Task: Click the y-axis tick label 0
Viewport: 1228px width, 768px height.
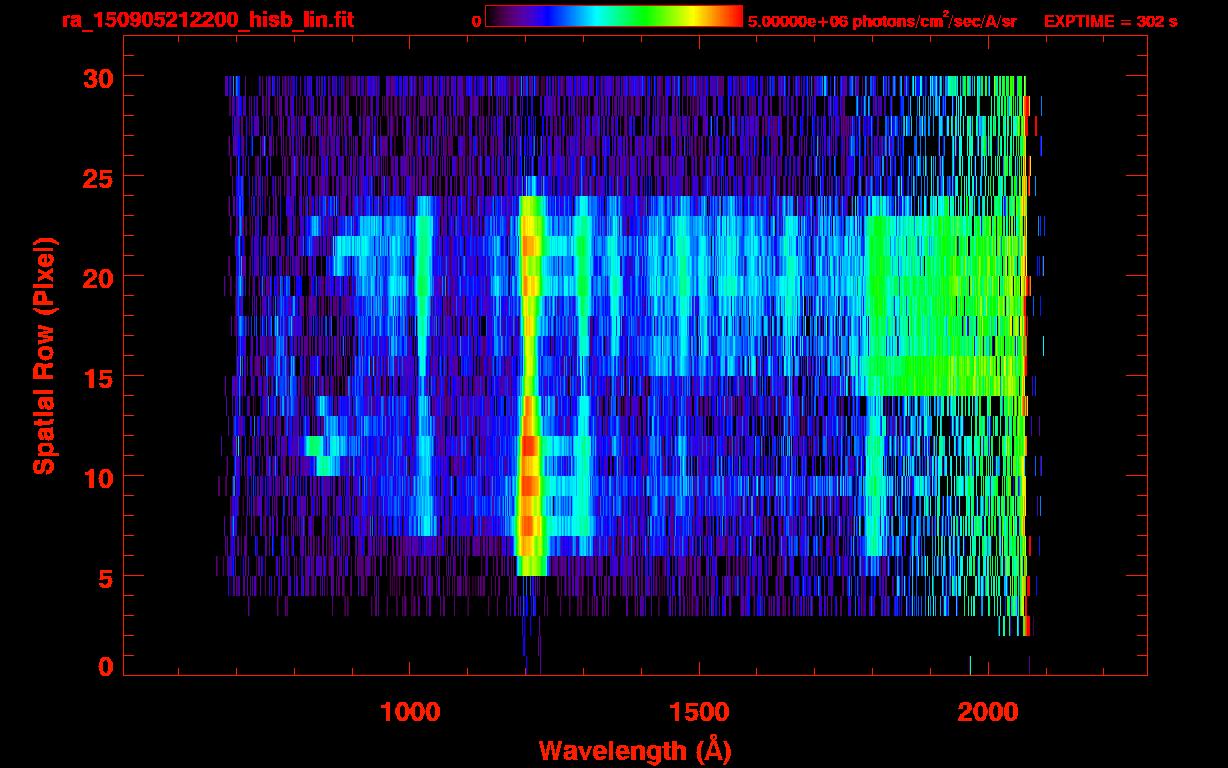Action: [x=104, y=666]
